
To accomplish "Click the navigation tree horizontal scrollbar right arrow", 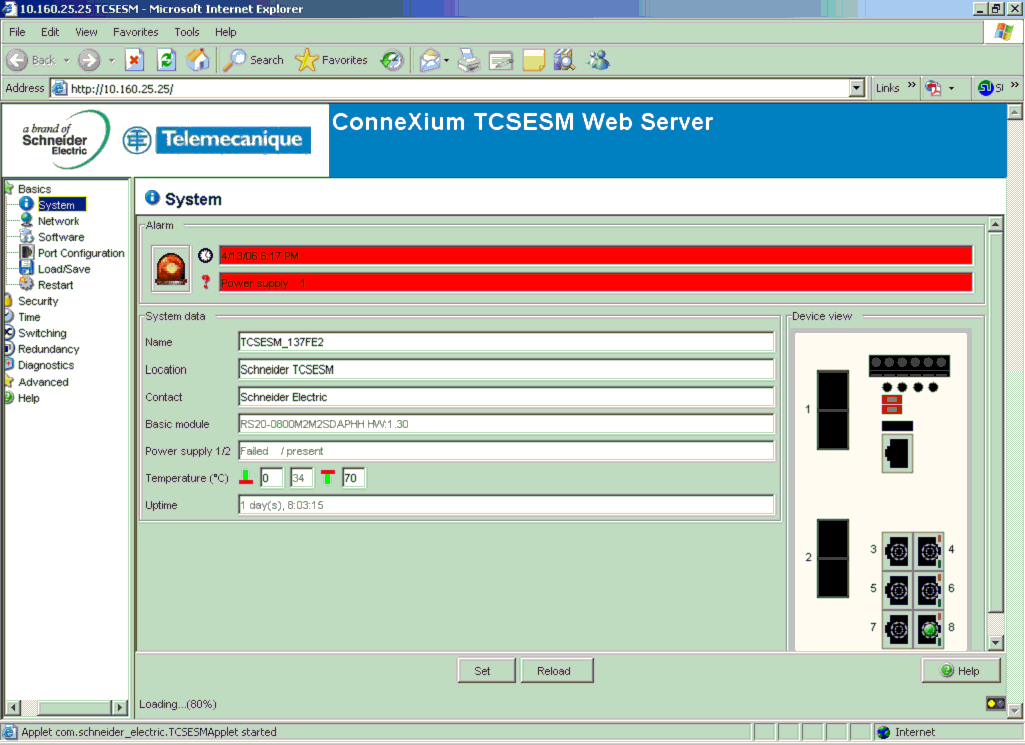I will [119, 707].
